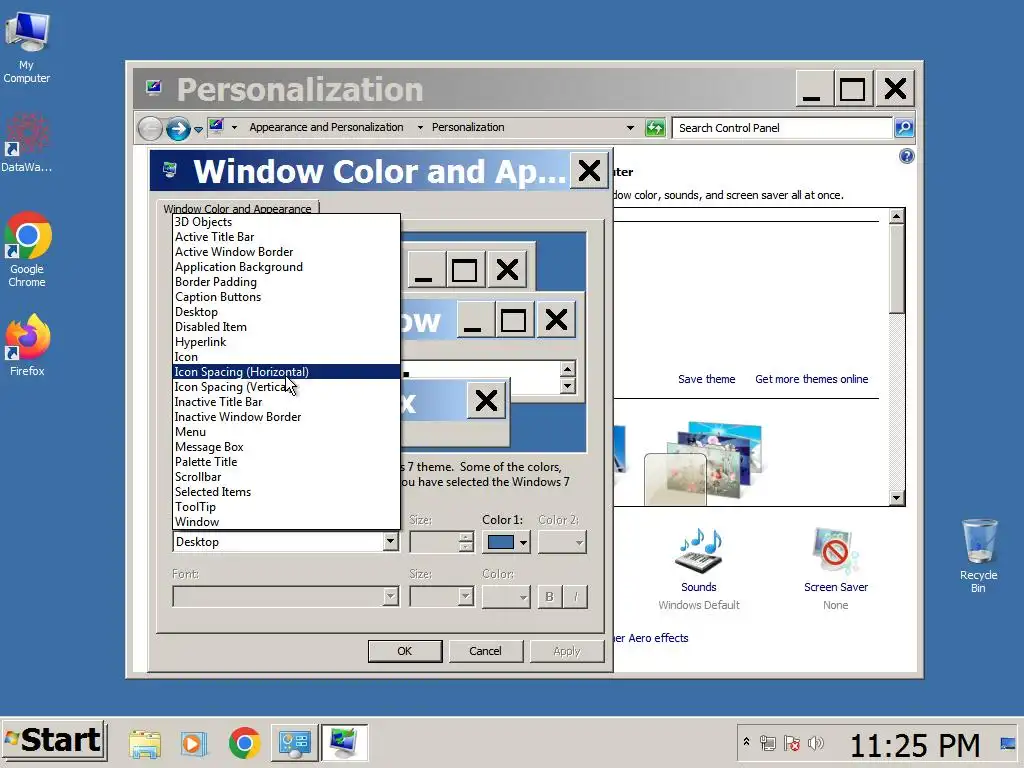Image resolution: width=1024 pixels, height=768 pixels.
Task: Switch to Personalization taskbar item
Action: click(344, 743)
